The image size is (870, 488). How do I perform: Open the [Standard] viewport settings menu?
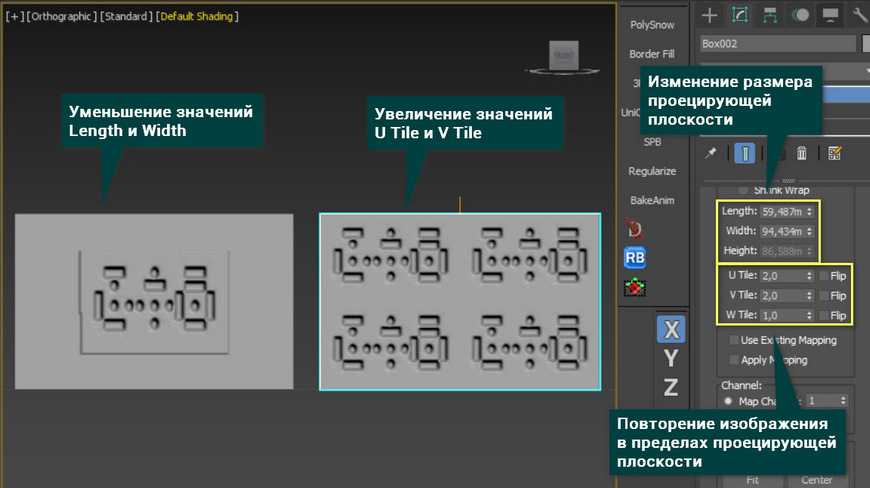click(126, 17)
